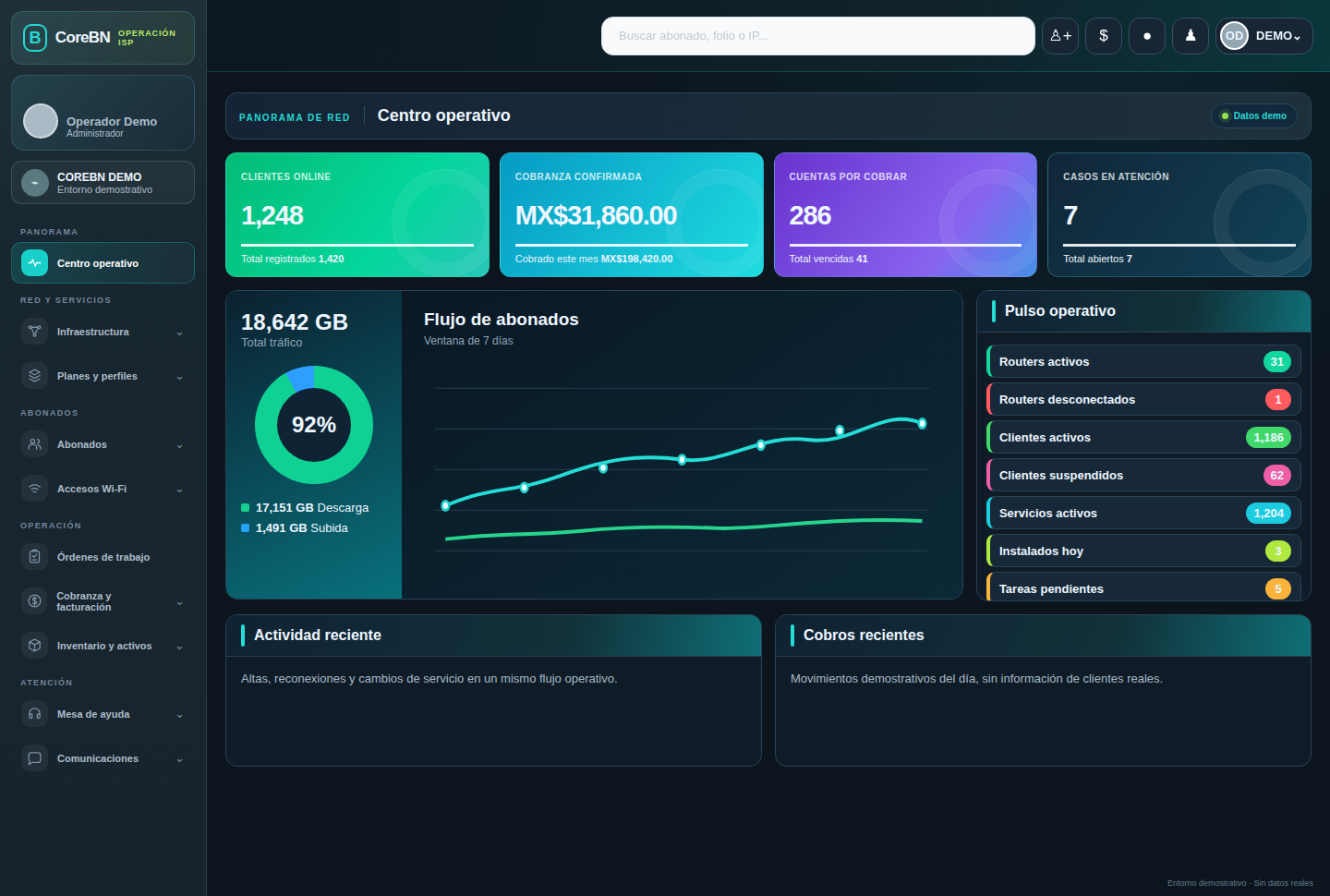Expand Cobranza y facturación chevron
The height and width of the screenshot is (896, 1330).
[x=179, y=602]
